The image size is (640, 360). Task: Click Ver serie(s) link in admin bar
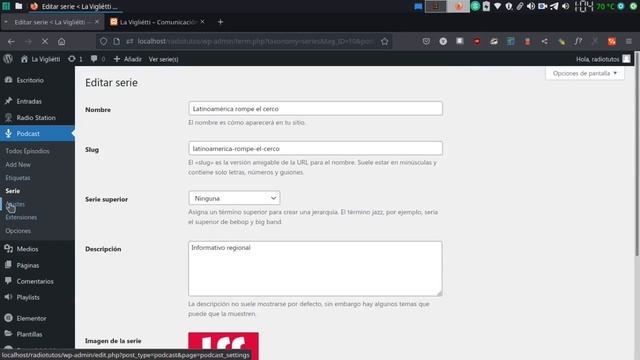(163, 59)
